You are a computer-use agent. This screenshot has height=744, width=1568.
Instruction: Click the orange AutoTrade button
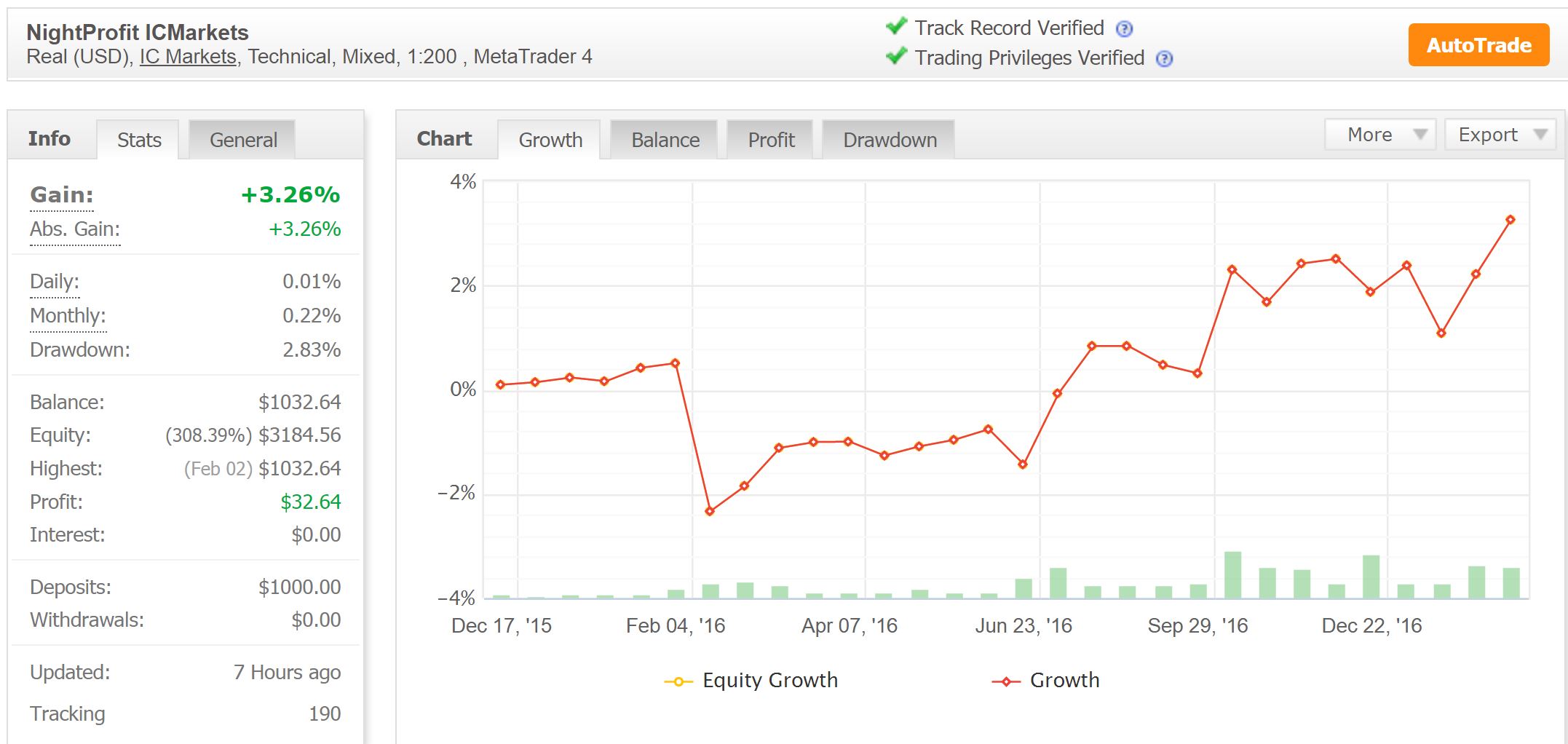1478,45
